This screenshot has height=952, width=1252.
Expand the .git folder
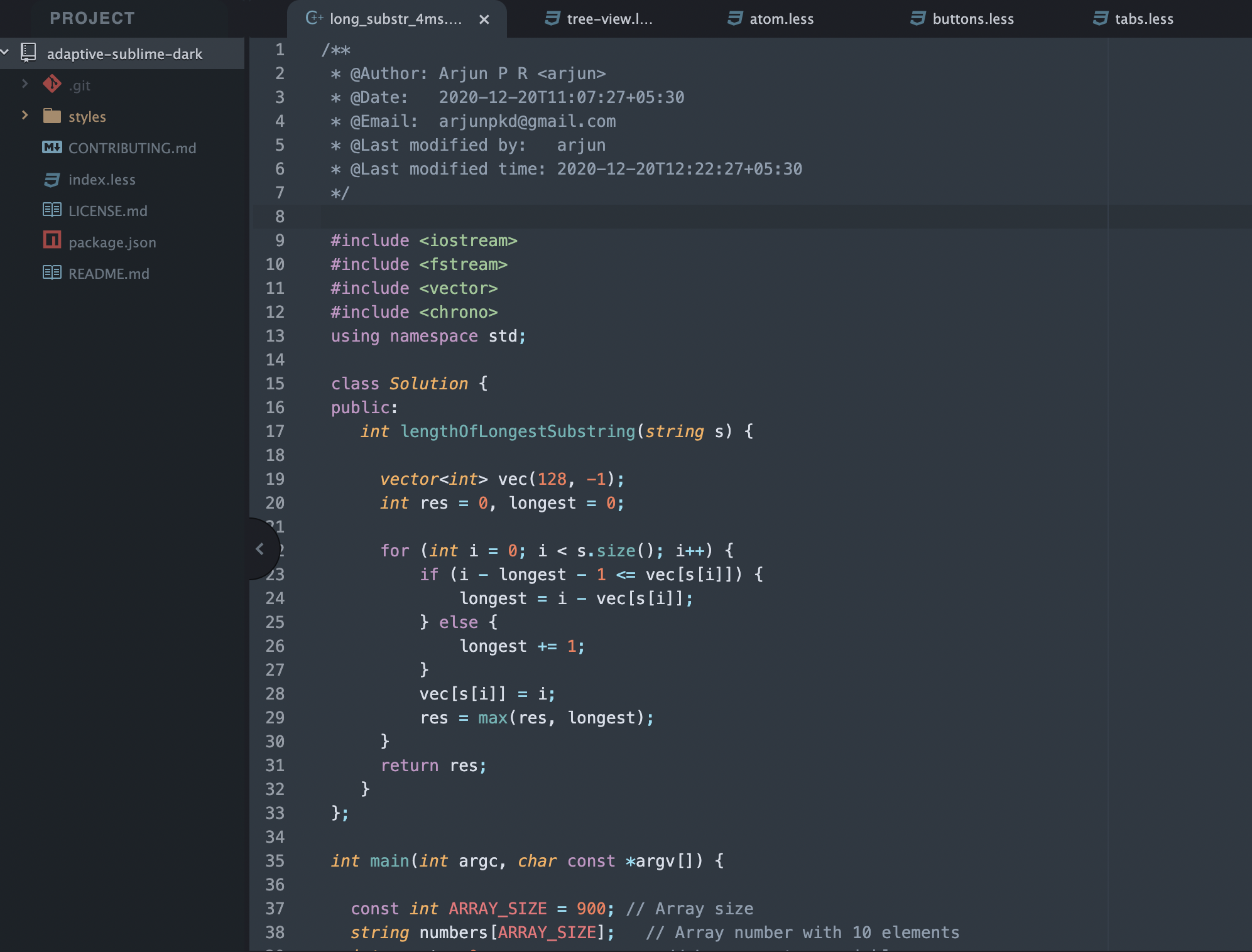point(24,85)
